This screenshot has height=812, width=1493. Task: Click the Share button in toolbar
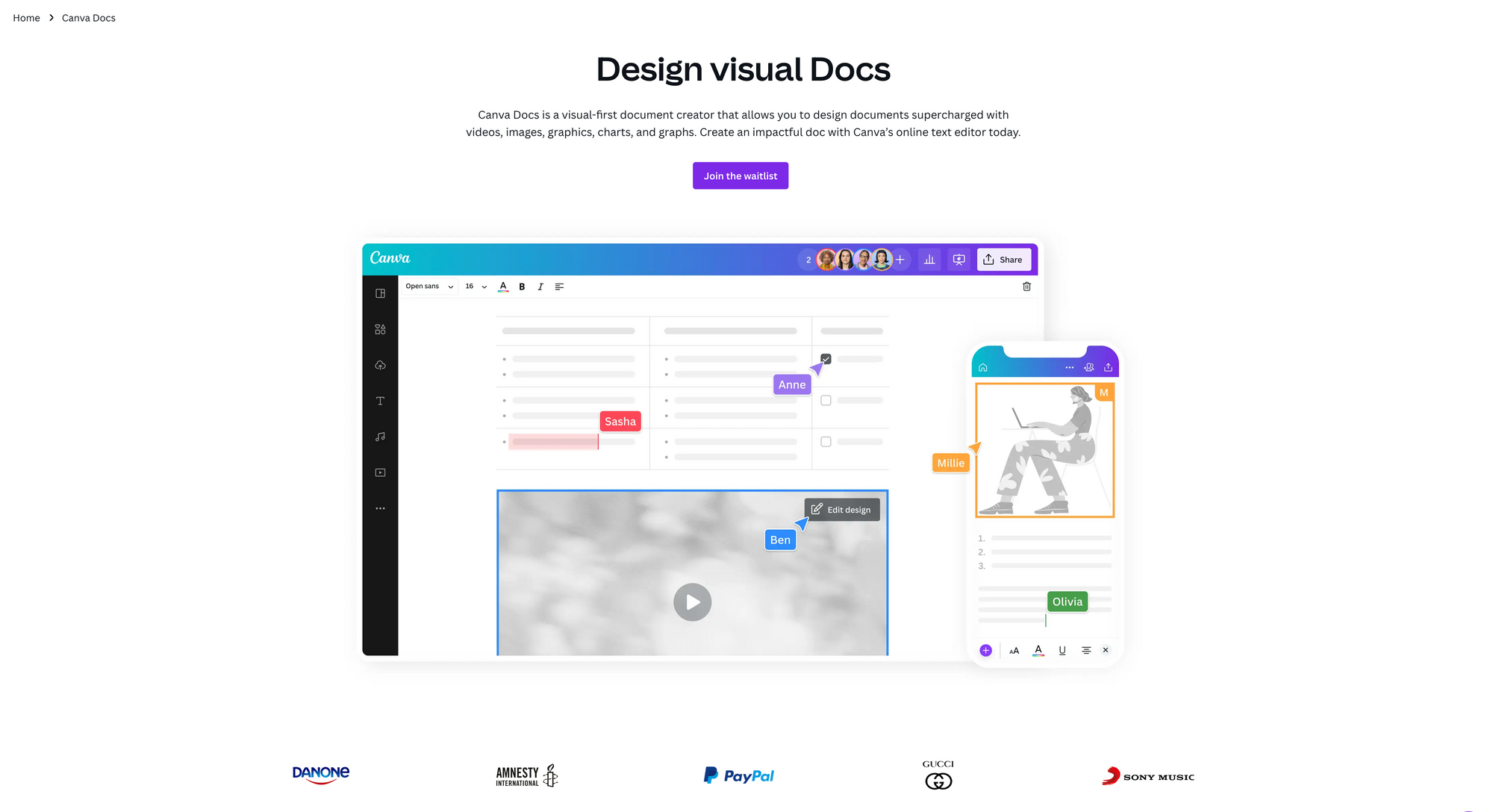pos(1003,259)
